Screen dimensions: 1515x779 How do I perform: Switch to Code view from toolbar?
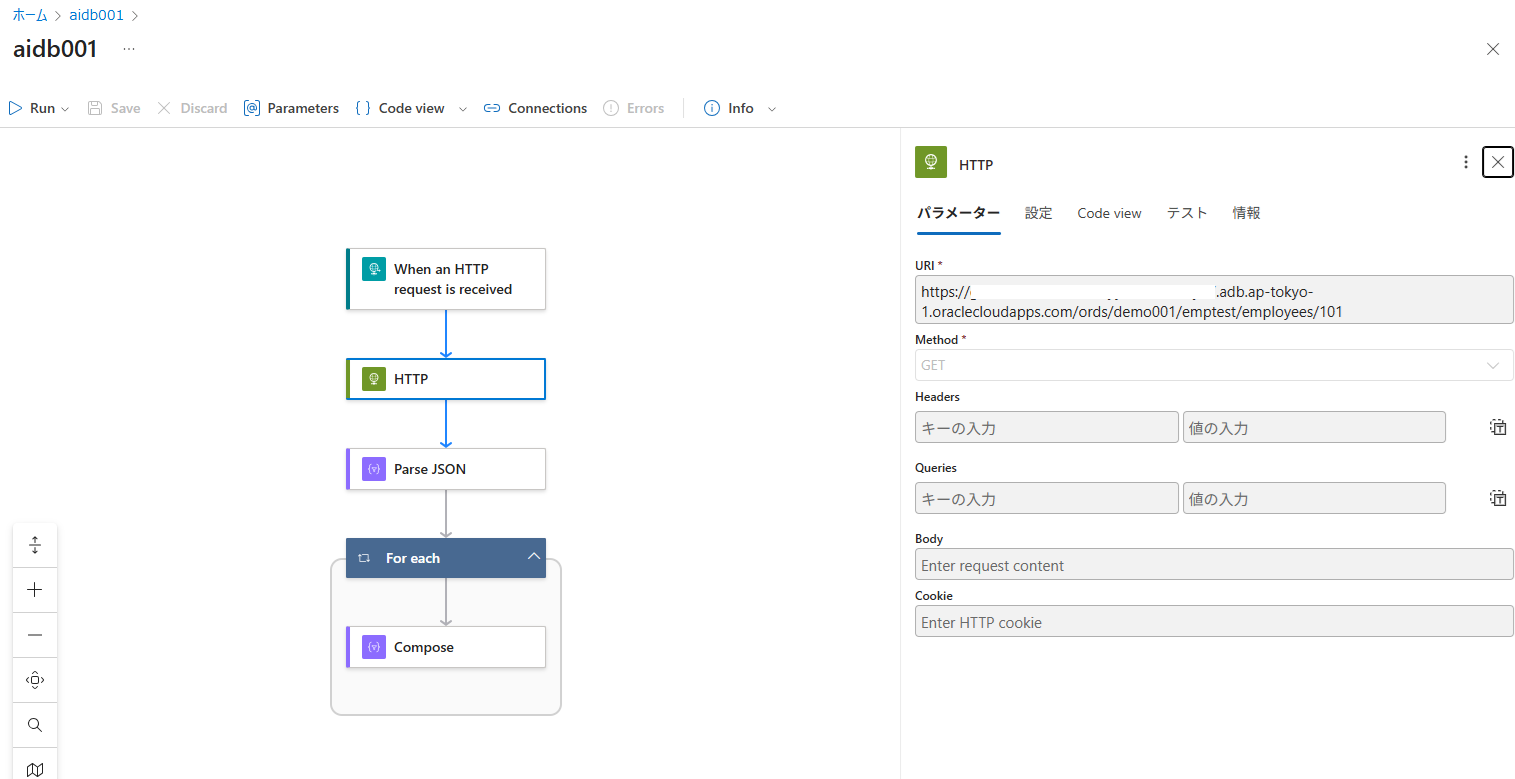(400, 108)
